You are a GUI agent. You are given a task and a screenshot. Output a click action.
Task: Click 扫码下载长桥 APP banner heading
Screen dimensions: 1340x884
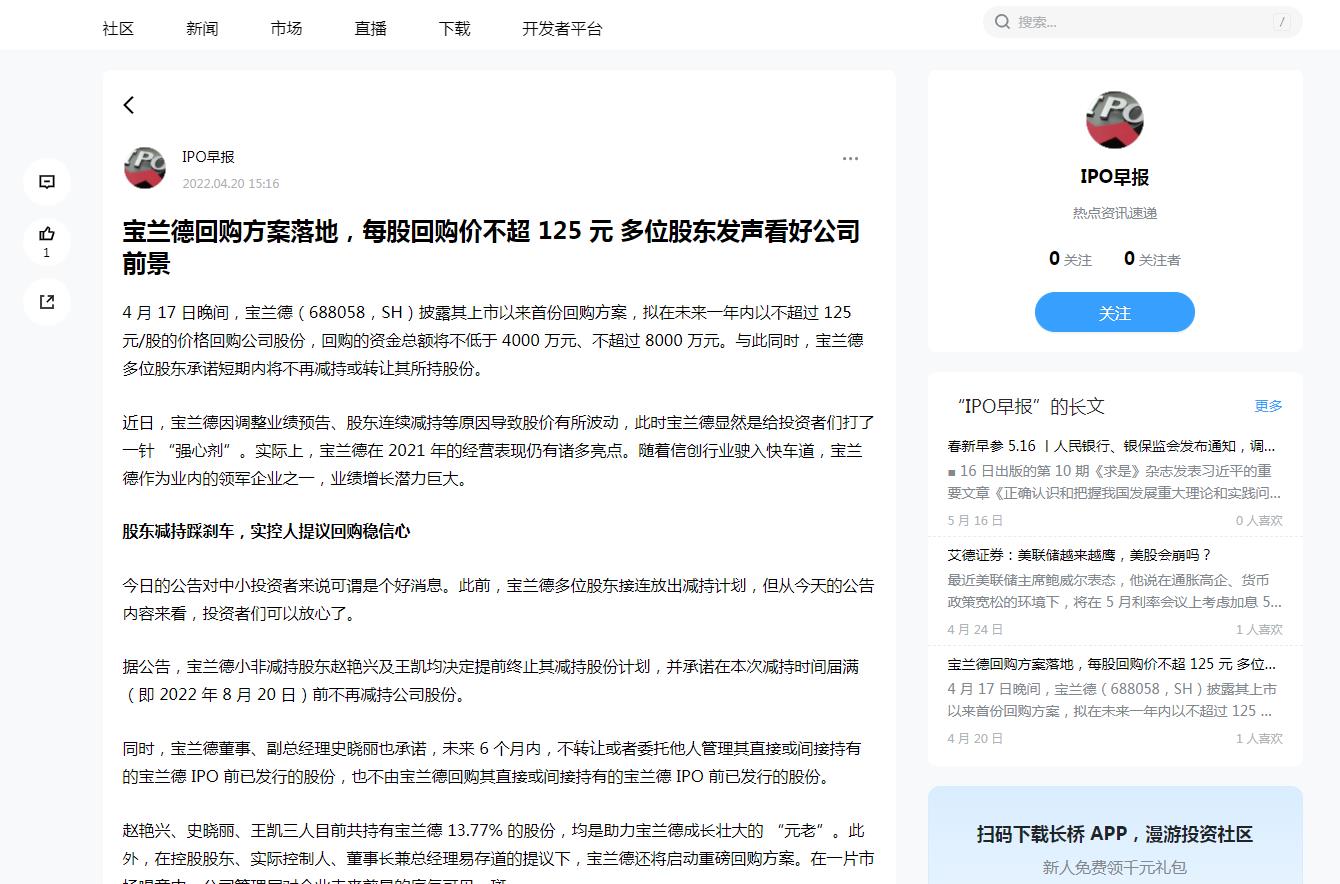point(1115,834)
